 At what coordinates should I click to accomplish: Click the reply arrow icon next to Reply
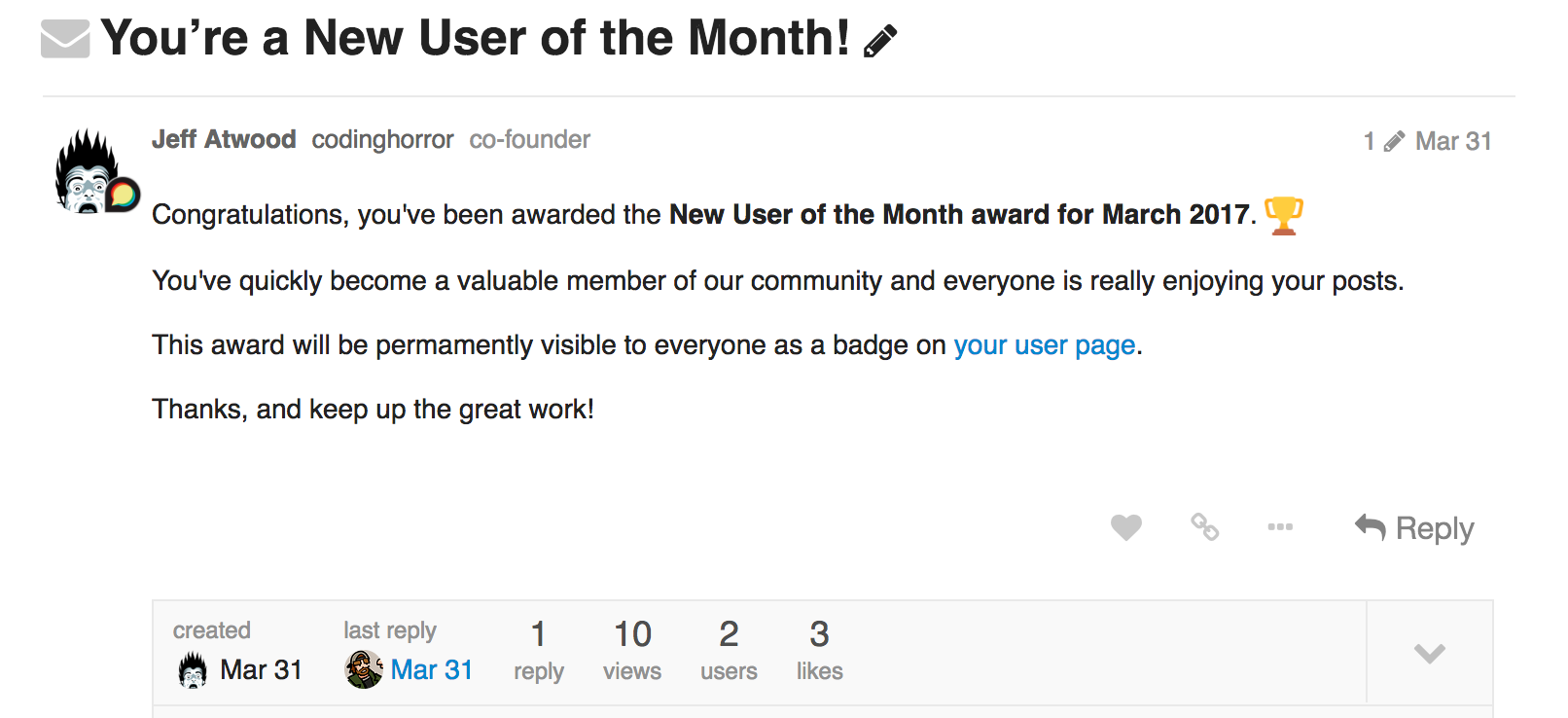coord(1371,528)
